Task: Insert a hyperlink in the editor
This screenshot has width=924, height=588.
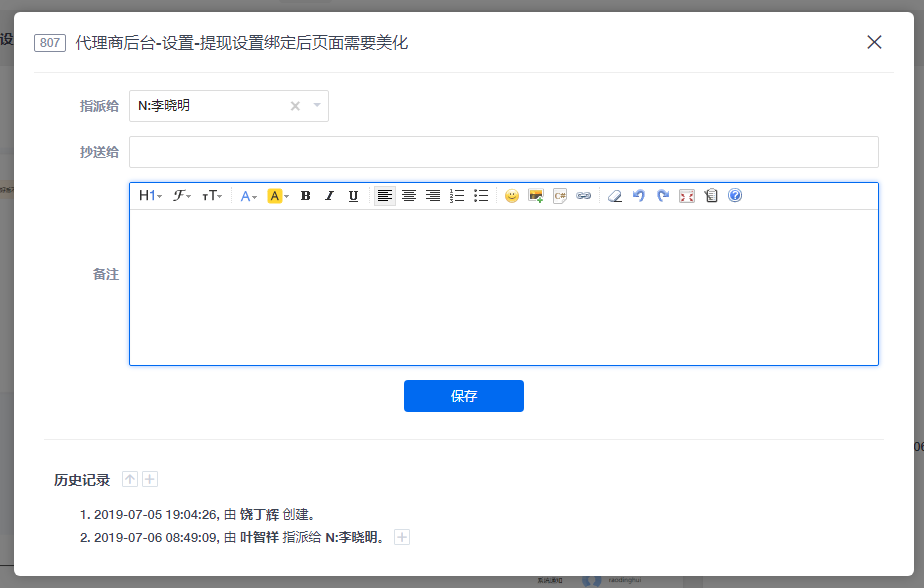Action: tap(584, 196)
